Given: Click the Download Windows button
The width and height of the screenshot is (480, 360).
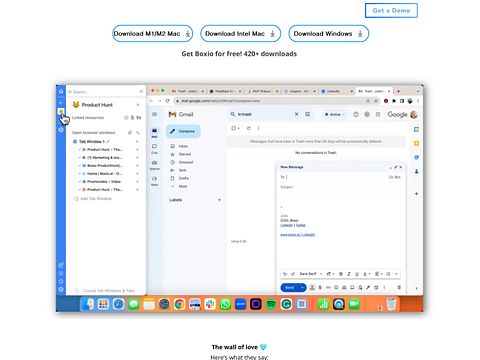Looking at the screenshot, I should click(328, 34).
